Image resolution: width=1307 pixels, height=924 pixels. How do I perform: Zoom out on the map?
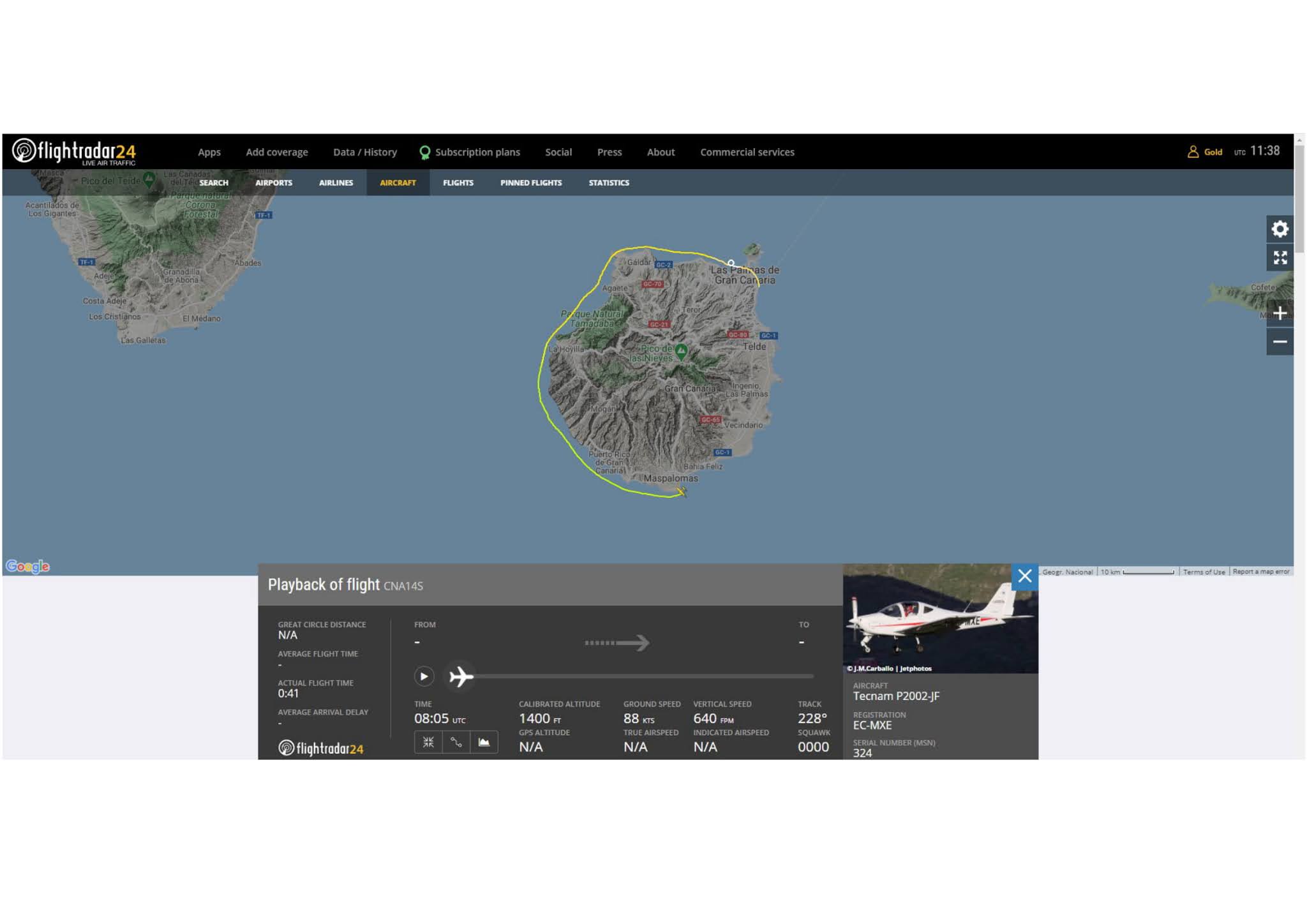1279,342
